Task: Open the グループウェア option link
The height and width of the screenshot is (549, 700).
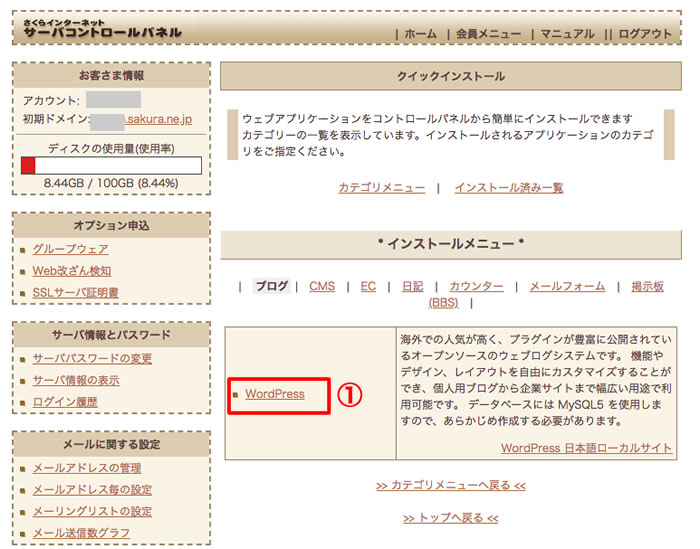Action: [x=70, y=249]
